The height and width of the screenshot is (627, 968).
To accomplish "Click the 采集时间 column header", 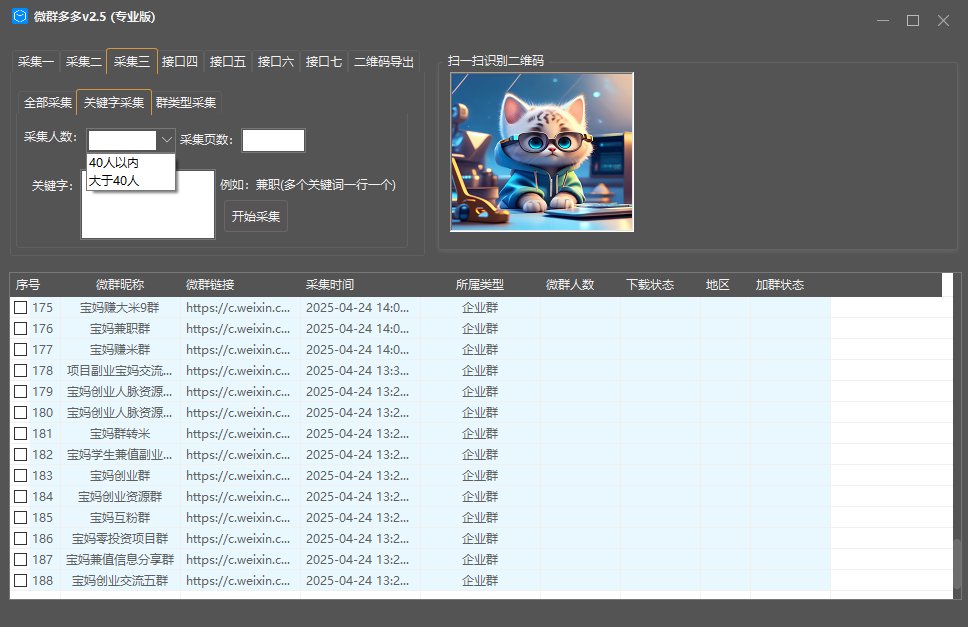I will point(330,285).
